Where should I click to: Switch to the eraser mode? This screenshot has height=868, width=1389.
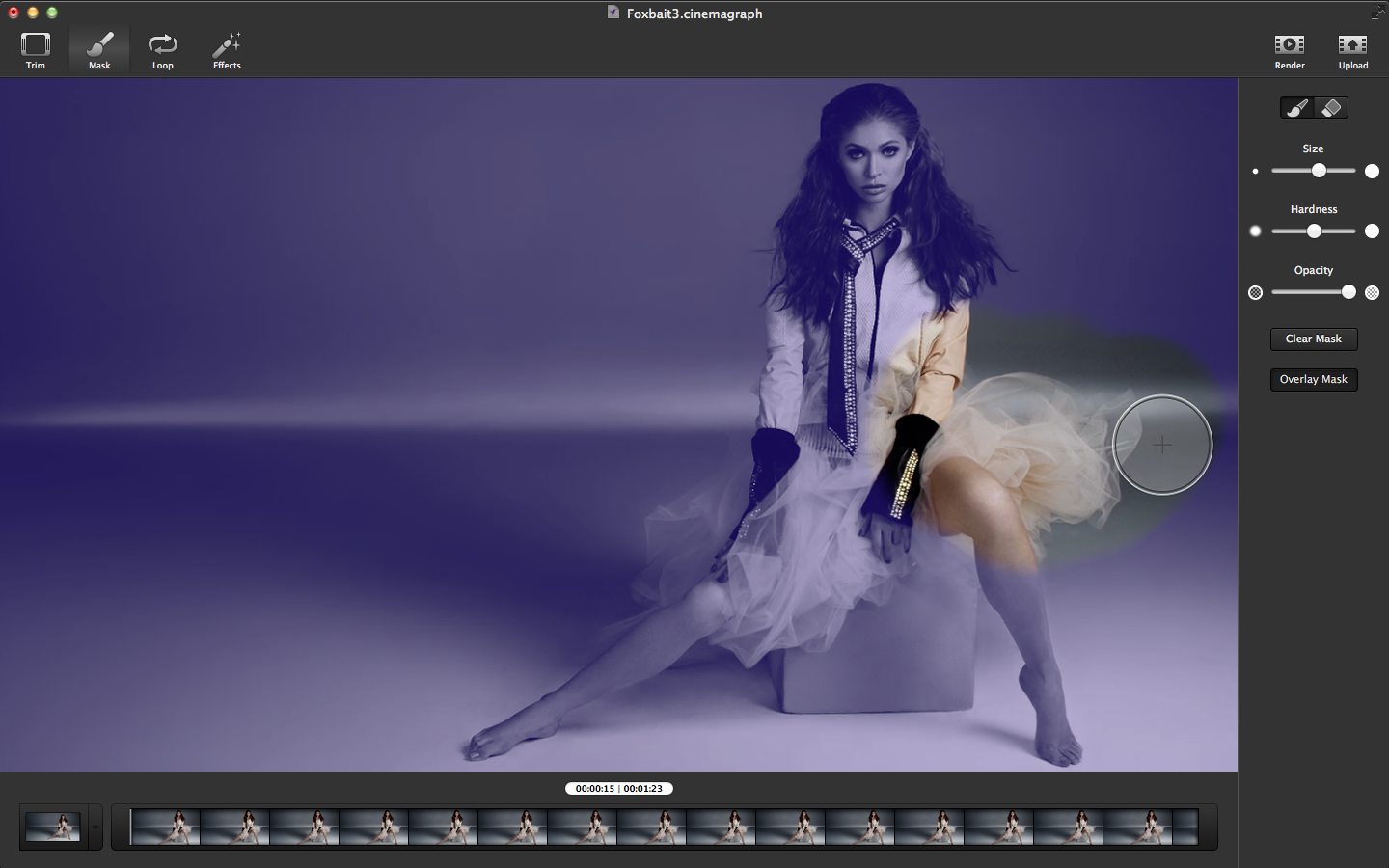[1331, 108]
